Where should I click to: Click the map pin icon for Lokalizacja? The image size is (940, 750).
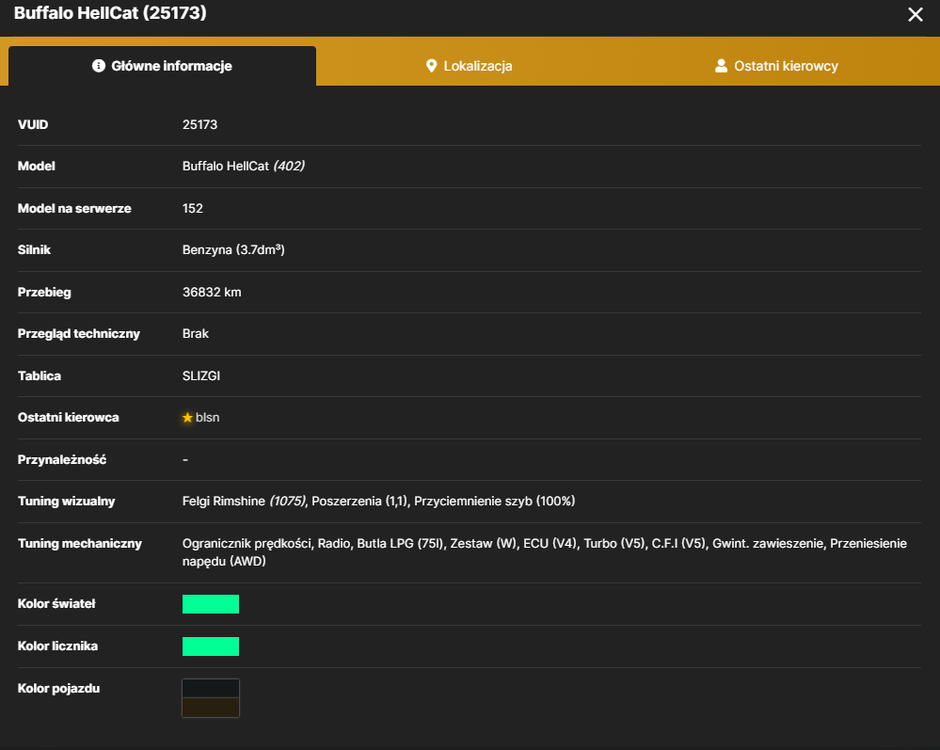pyautogui.click(x=431, y=66)
